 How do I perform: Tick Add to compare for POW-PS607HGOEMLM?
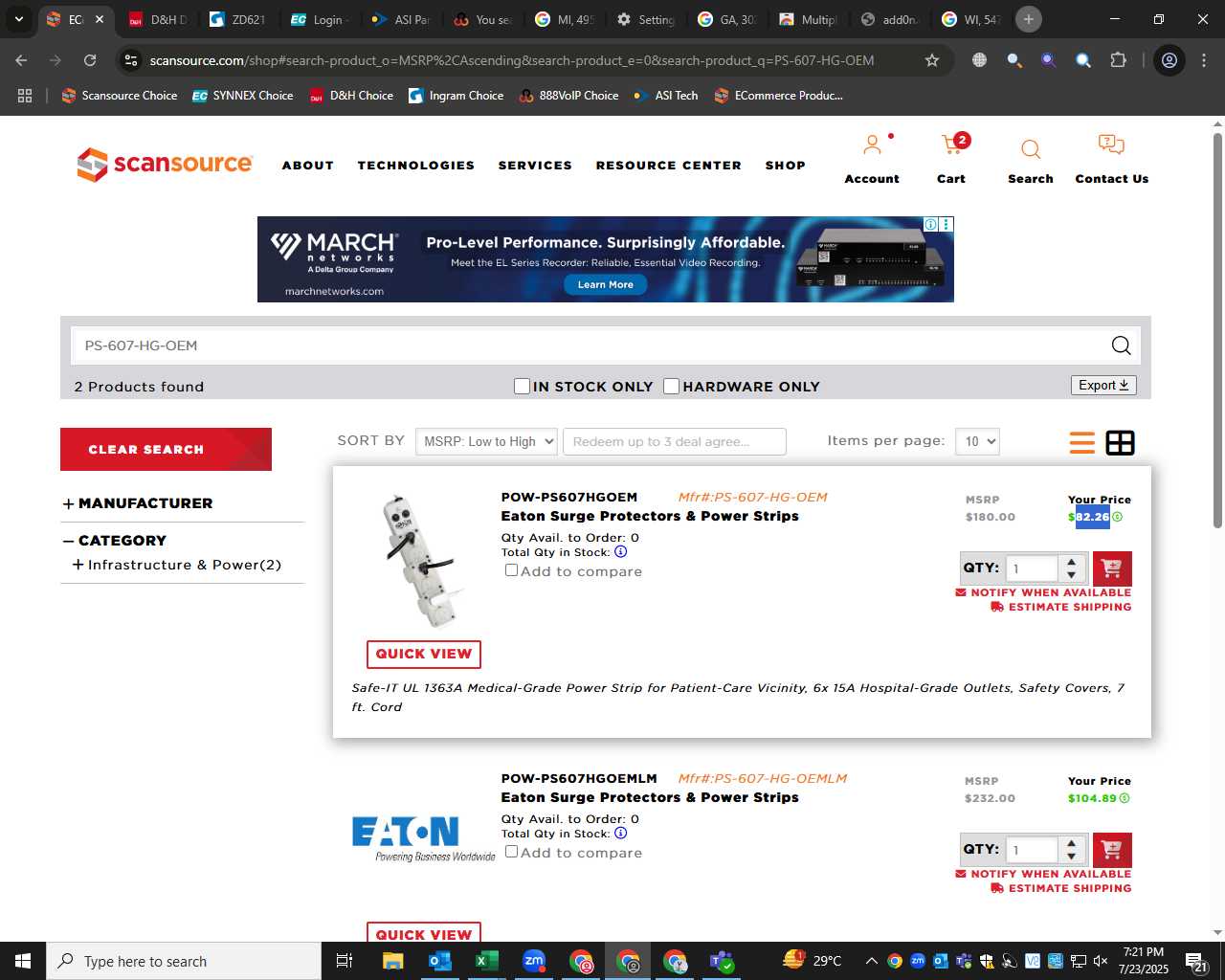[511, 851]
